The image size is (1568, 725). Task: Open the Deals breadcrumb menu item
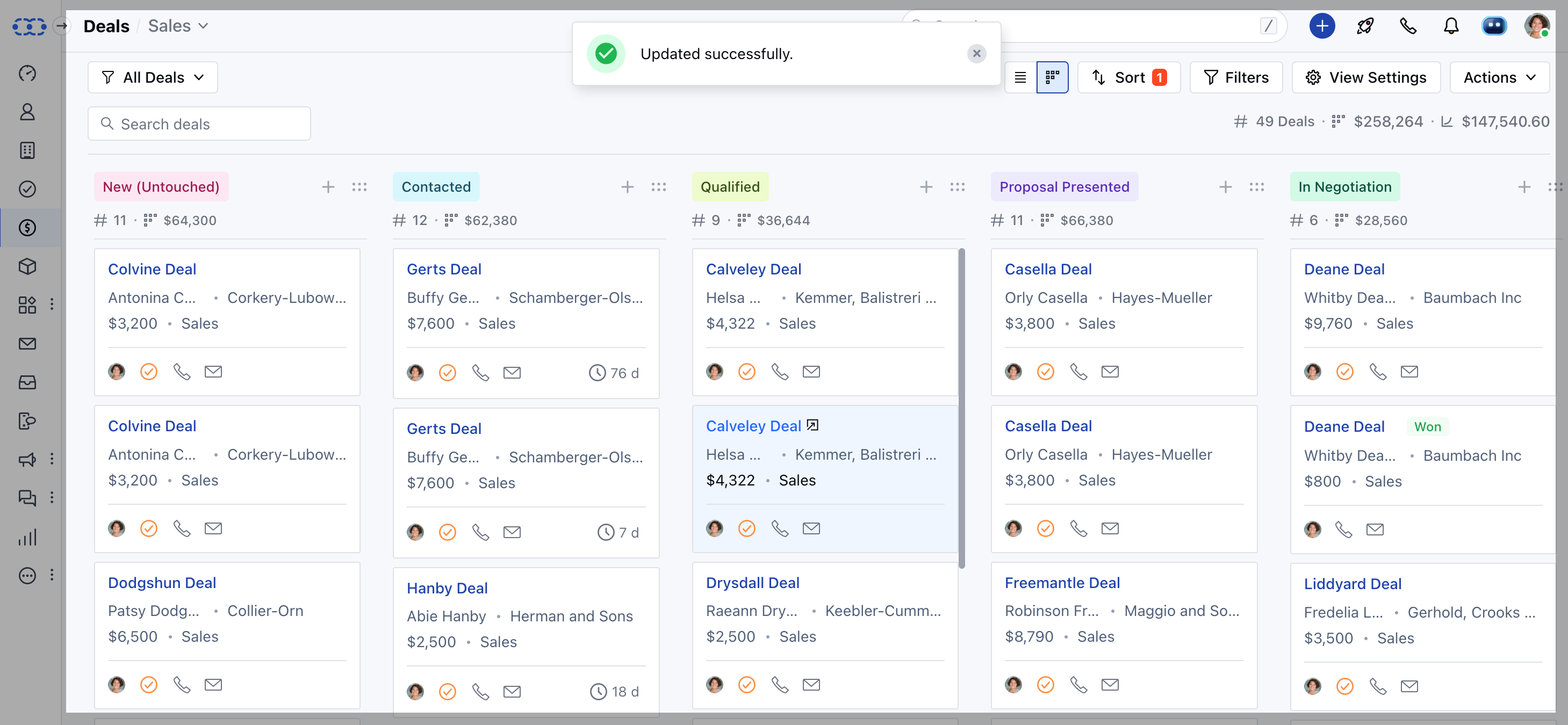pos(106,26)
